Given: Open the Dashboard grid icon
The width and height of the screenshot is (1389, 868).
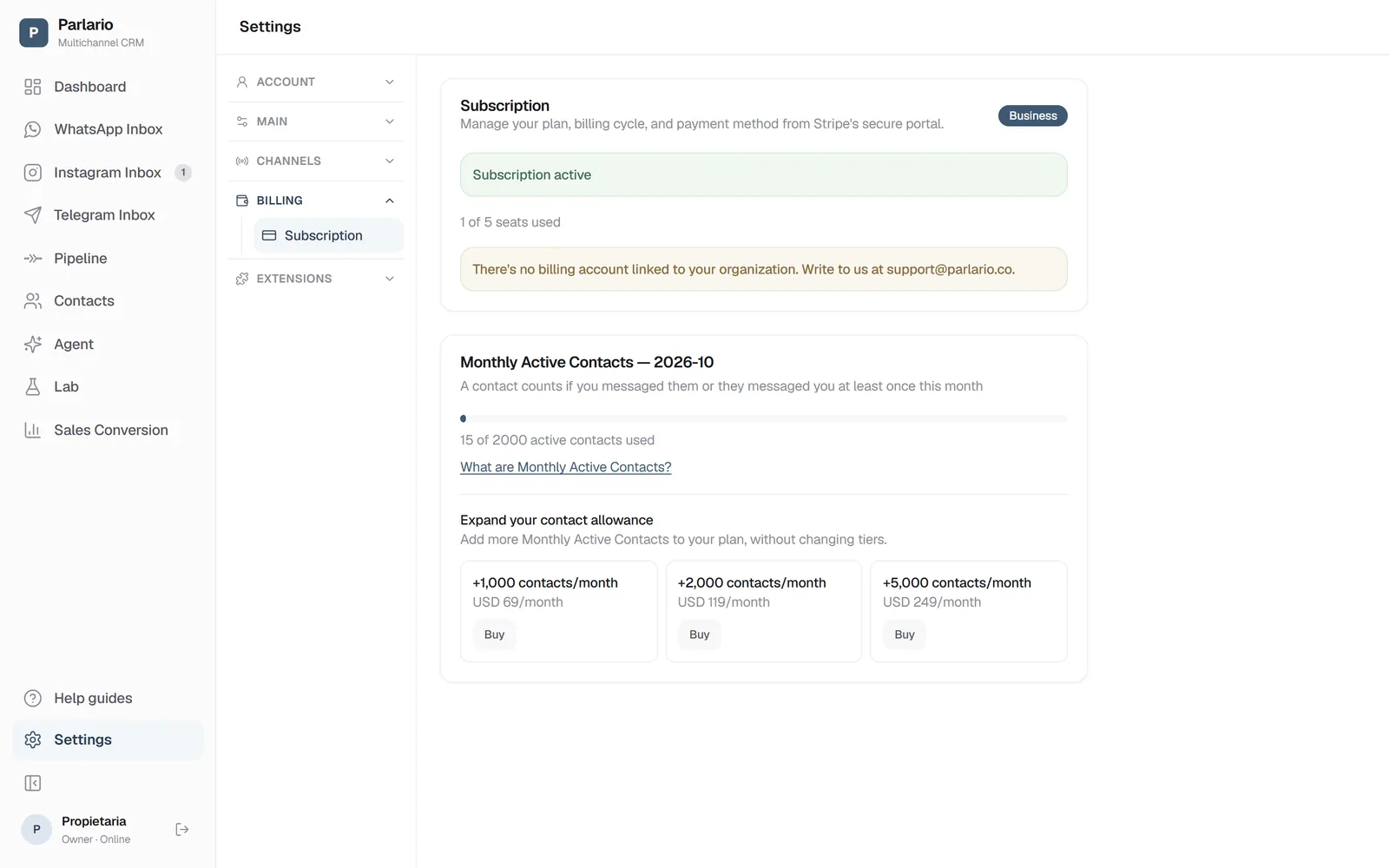Looking at the screenshot, I should [x=33, y=87].
